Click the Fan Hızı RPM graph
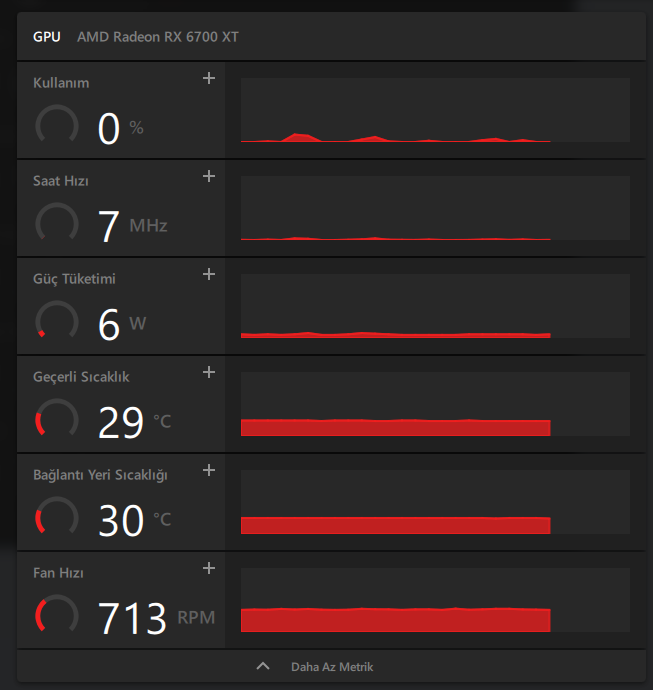 pyautogui.click(x=435, y=600)
